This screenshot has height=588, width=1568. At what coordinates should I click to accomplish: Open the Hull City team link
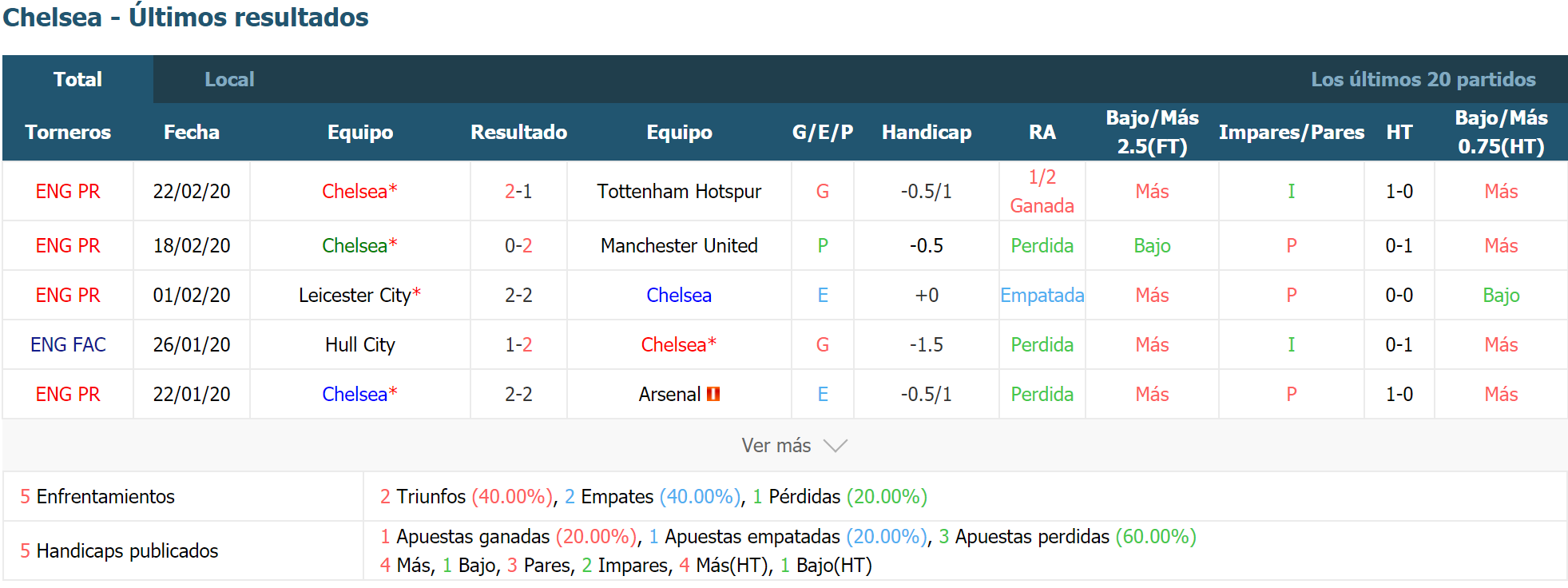click(x=360, y=345)
